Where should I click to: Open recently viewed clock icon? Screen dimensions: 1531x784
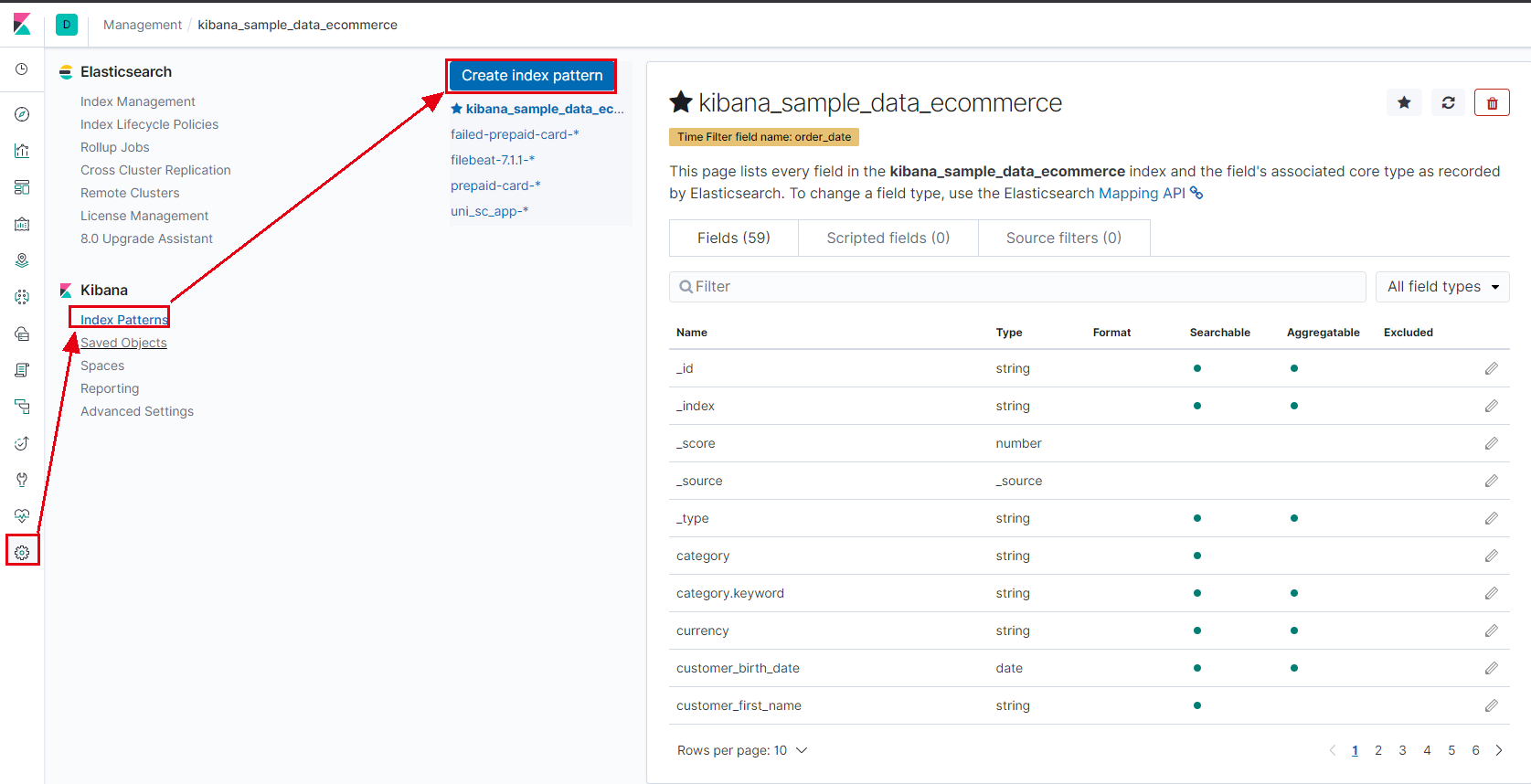[x=22, y=69]
